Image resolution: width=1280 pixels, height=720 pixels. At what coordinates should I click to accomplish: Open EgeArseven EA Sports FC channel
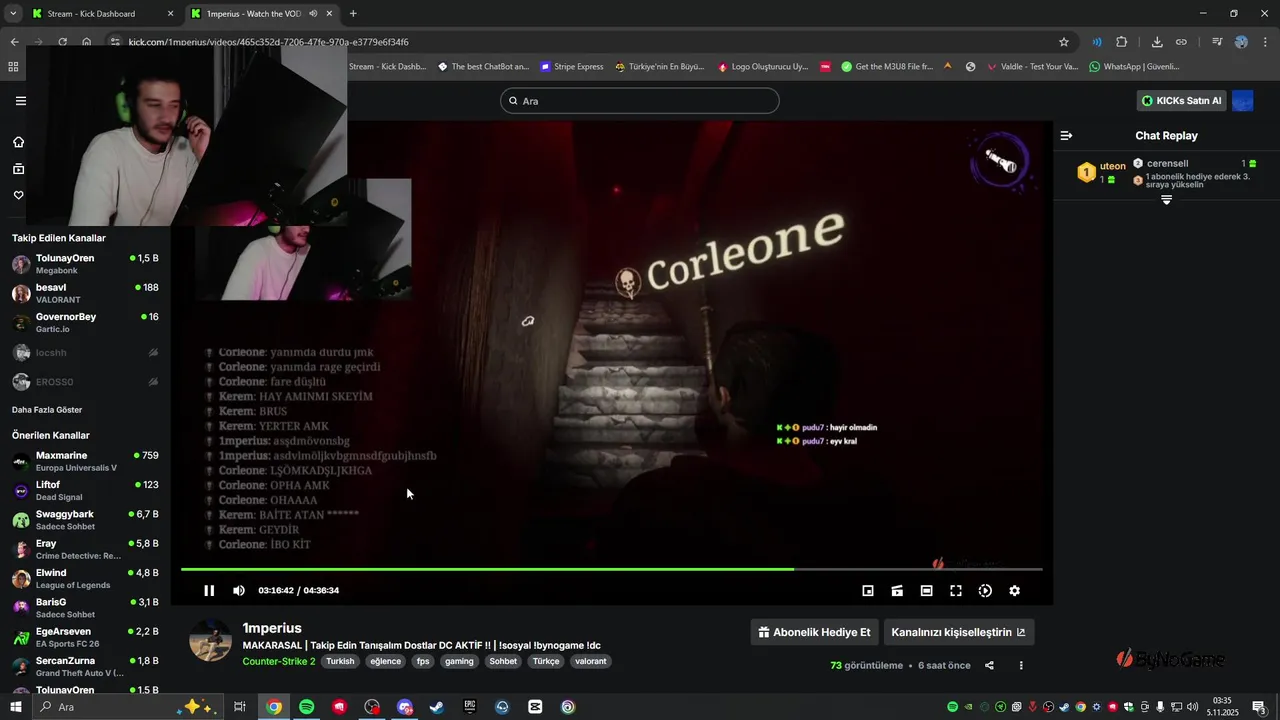pyautogui.click(x=85, y=637)
